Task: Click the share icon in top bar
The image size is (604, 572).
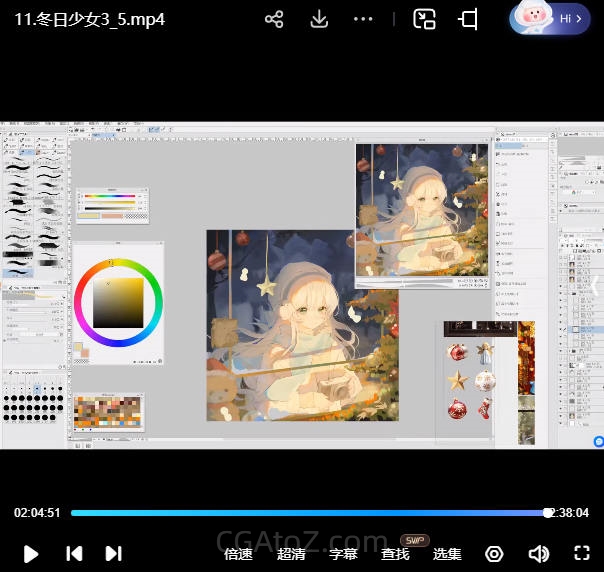Action: [x=274, y=19]
